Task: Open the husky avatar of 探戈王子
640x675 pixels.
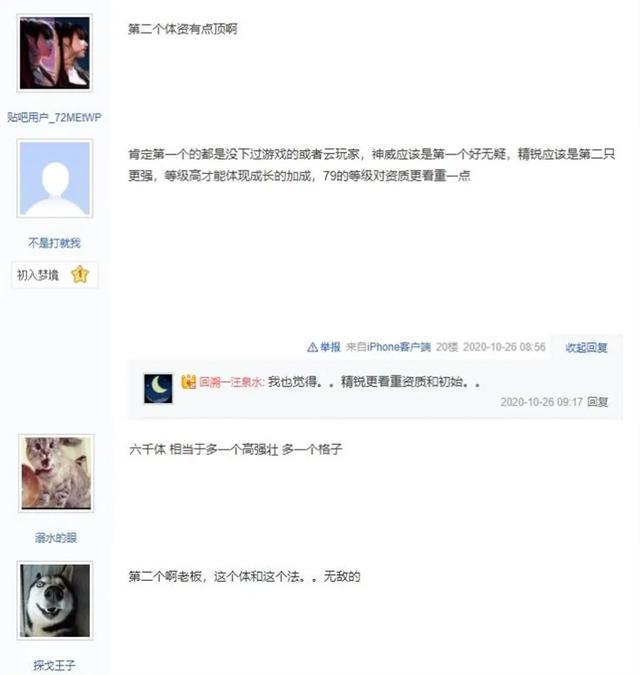Action: (x=55, y=601)
